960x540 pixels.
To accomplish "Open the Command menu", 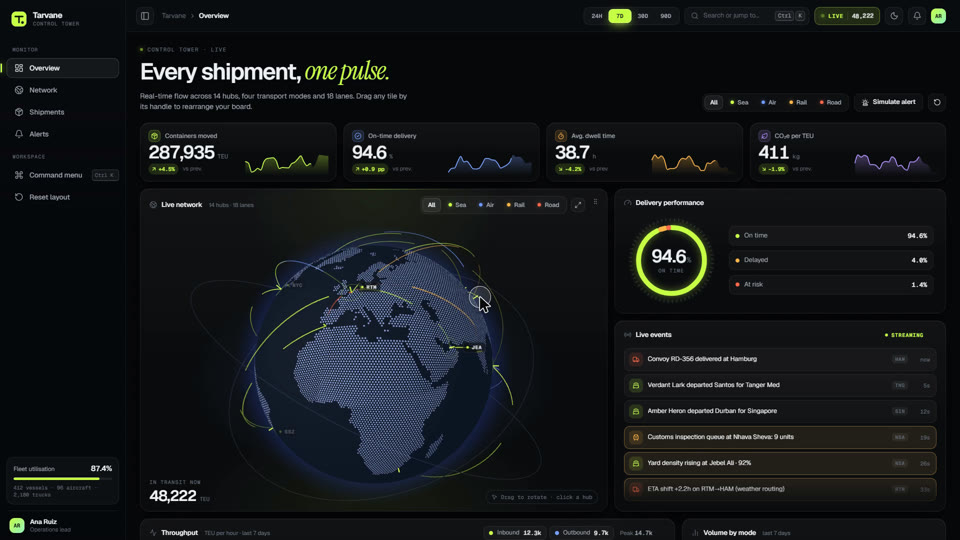I will 62,175.
